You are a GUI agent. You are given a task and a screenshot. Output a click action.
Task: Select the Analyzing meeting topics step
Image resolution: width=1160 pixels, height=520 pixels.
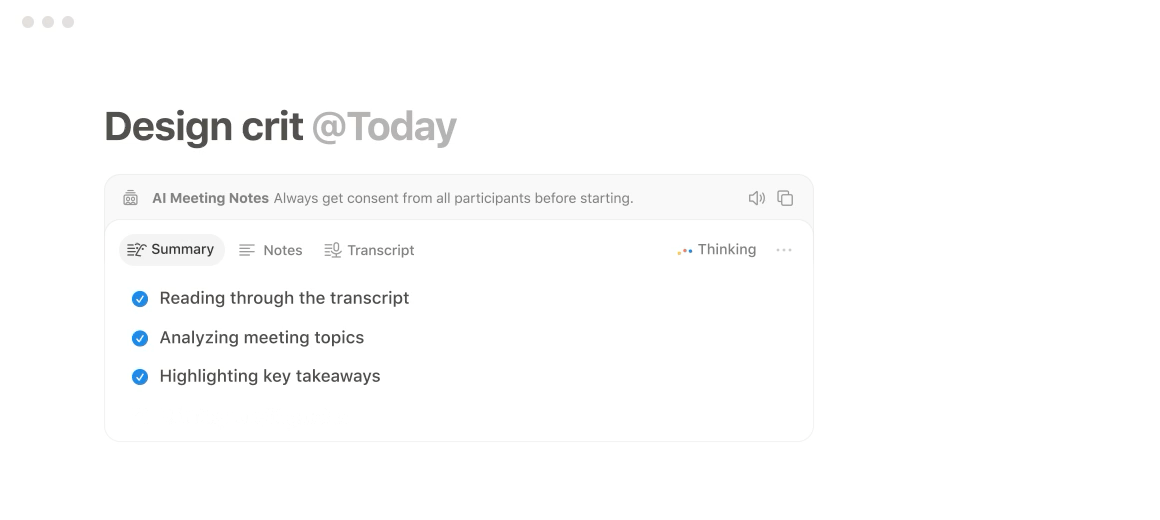(x=262, y=337)
